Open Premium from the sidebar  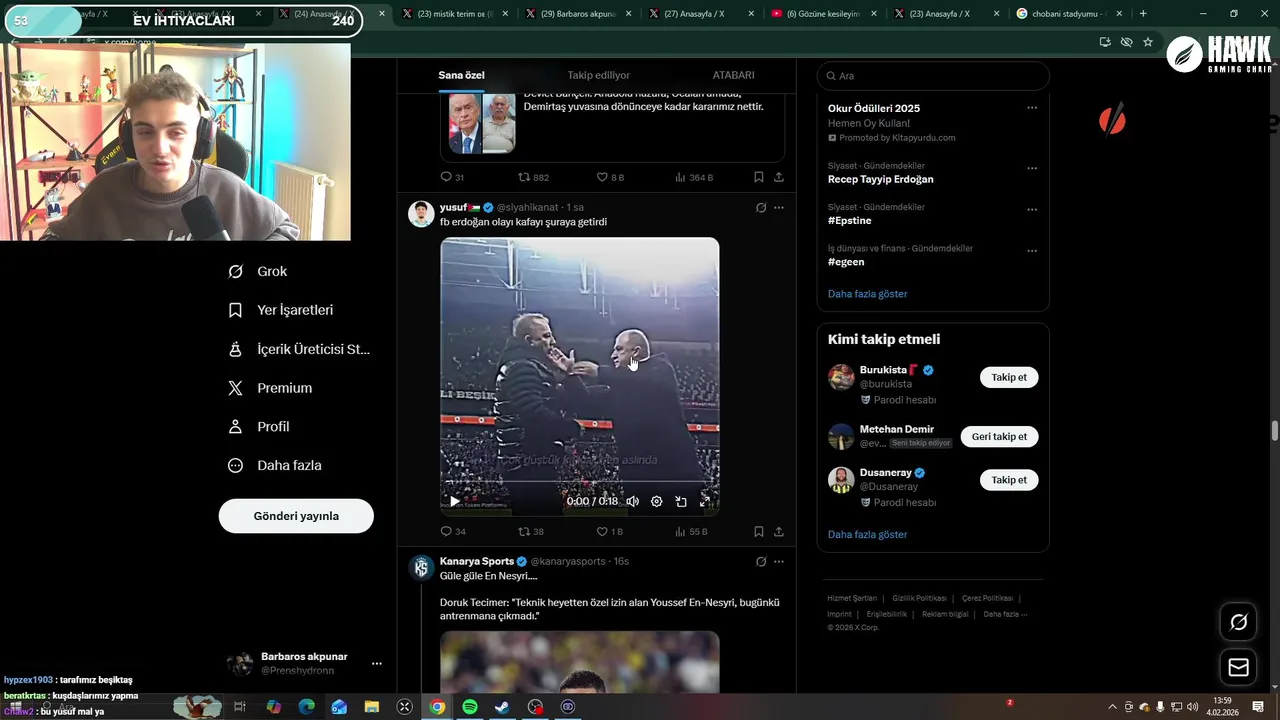click(270, 388)
